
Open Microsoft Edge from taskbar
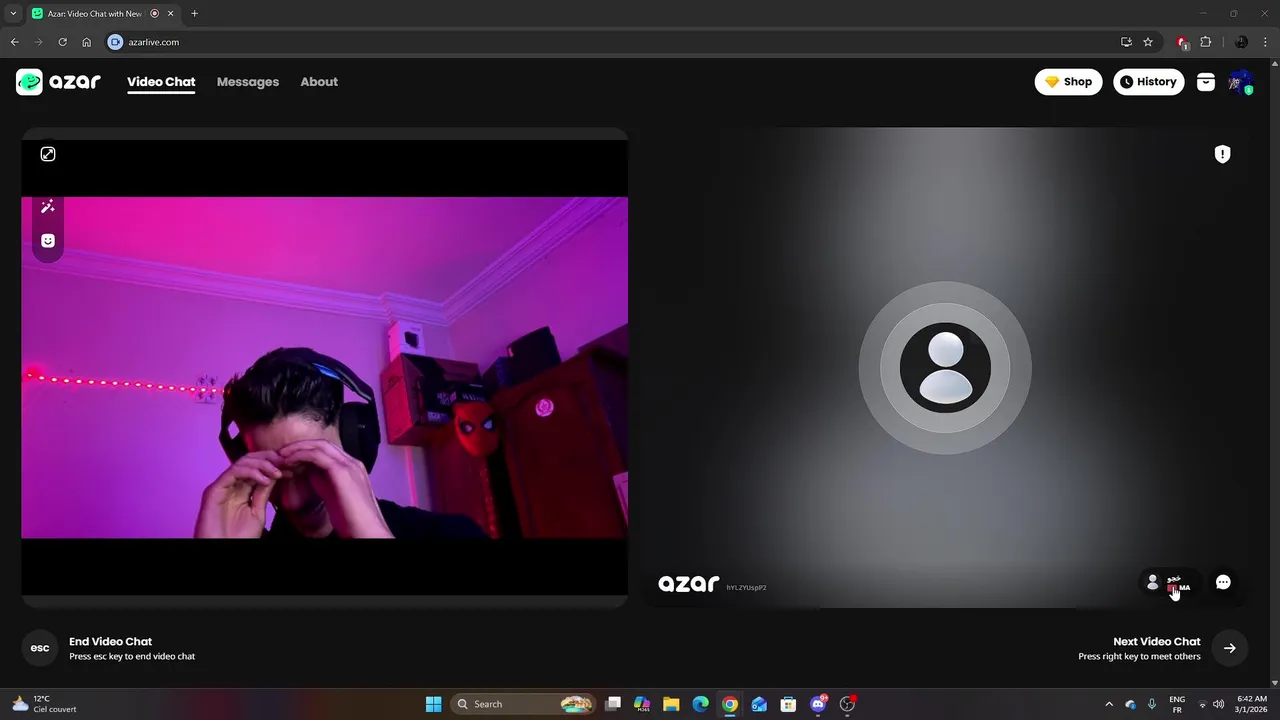pos(701,704)
